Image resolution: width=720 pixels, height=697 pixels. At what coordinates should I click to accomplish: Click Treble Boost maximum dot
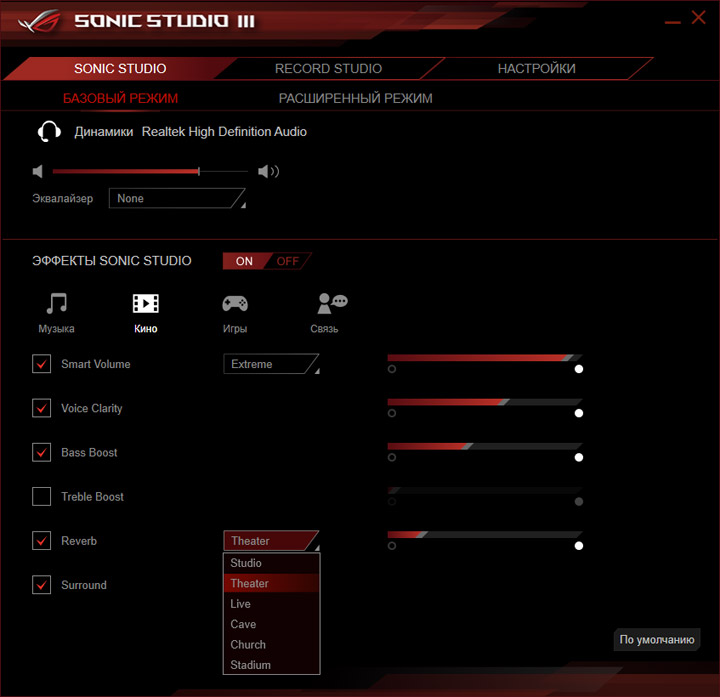coord(579,501)
